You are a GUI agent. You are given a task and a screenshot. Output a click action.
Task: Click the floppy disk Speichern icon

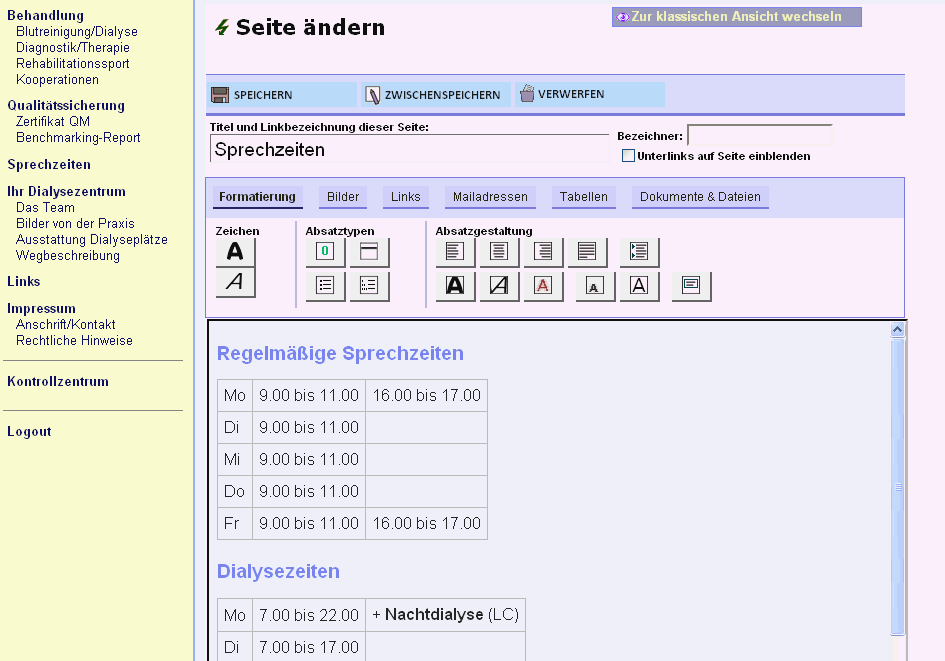tap(220, 95)
